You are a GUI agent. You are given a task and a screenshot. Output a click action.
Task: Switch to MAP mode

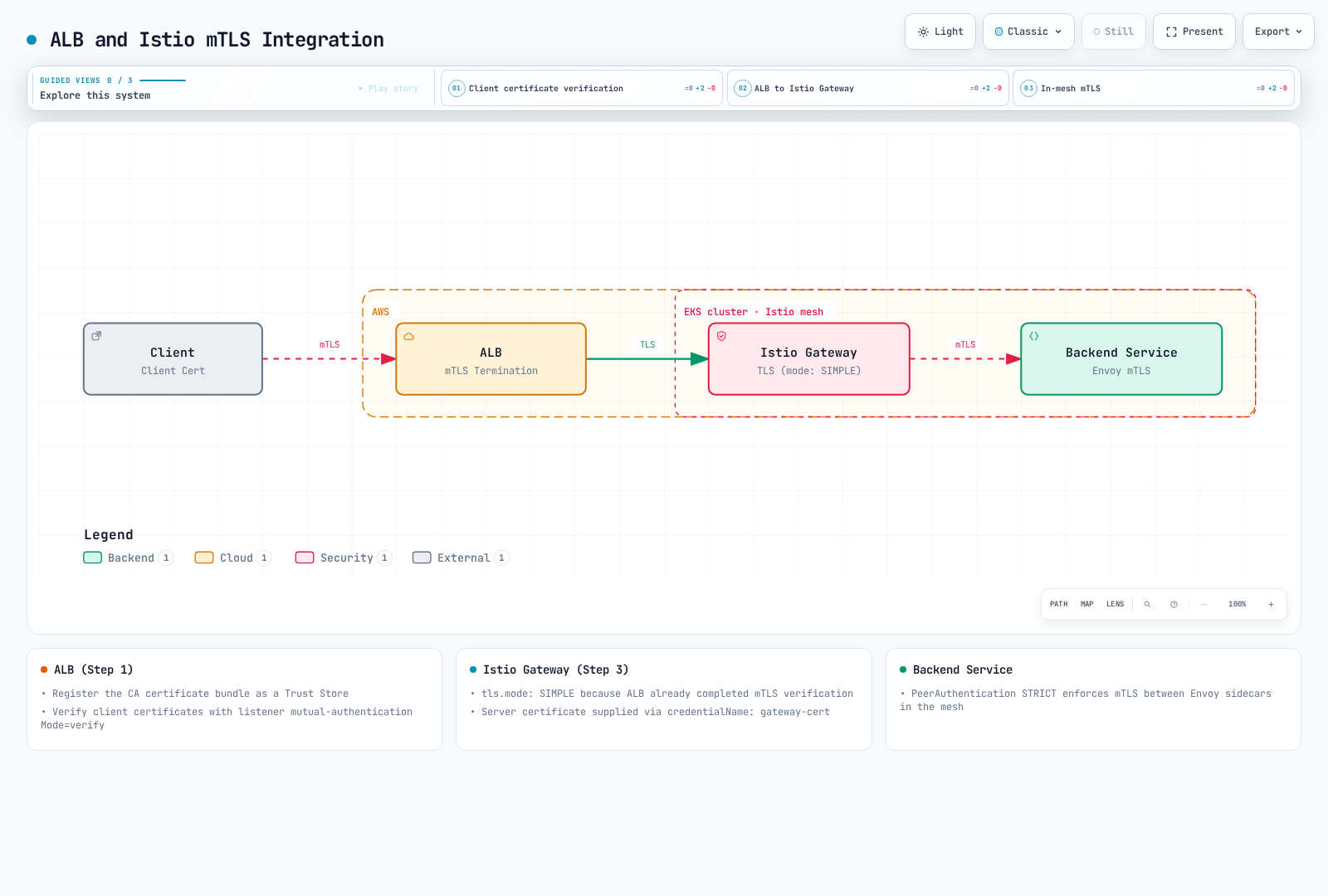[1086, 604]
